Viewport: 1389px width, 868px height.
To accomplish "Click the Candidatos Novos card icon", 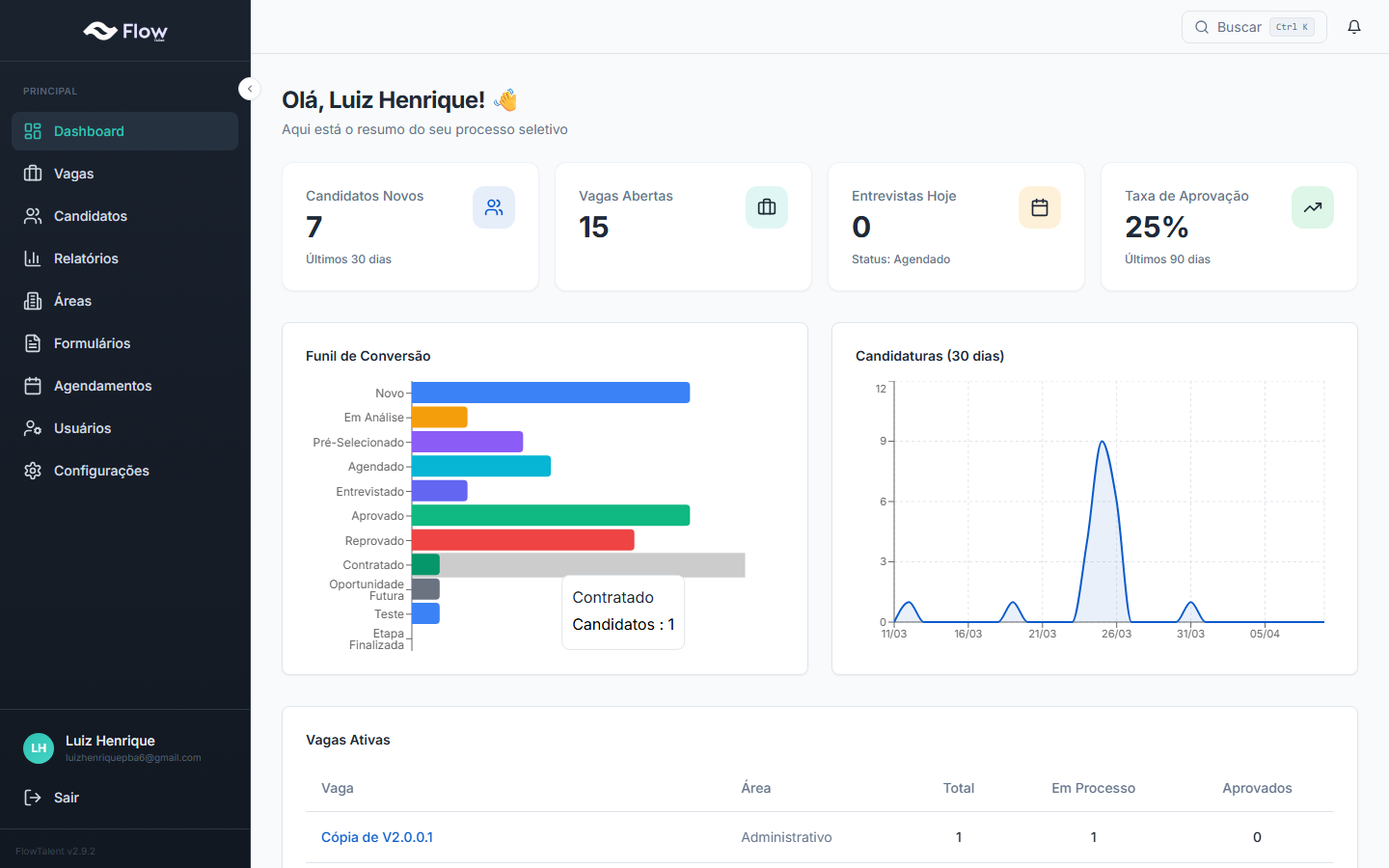I will [x=494, y=207].
